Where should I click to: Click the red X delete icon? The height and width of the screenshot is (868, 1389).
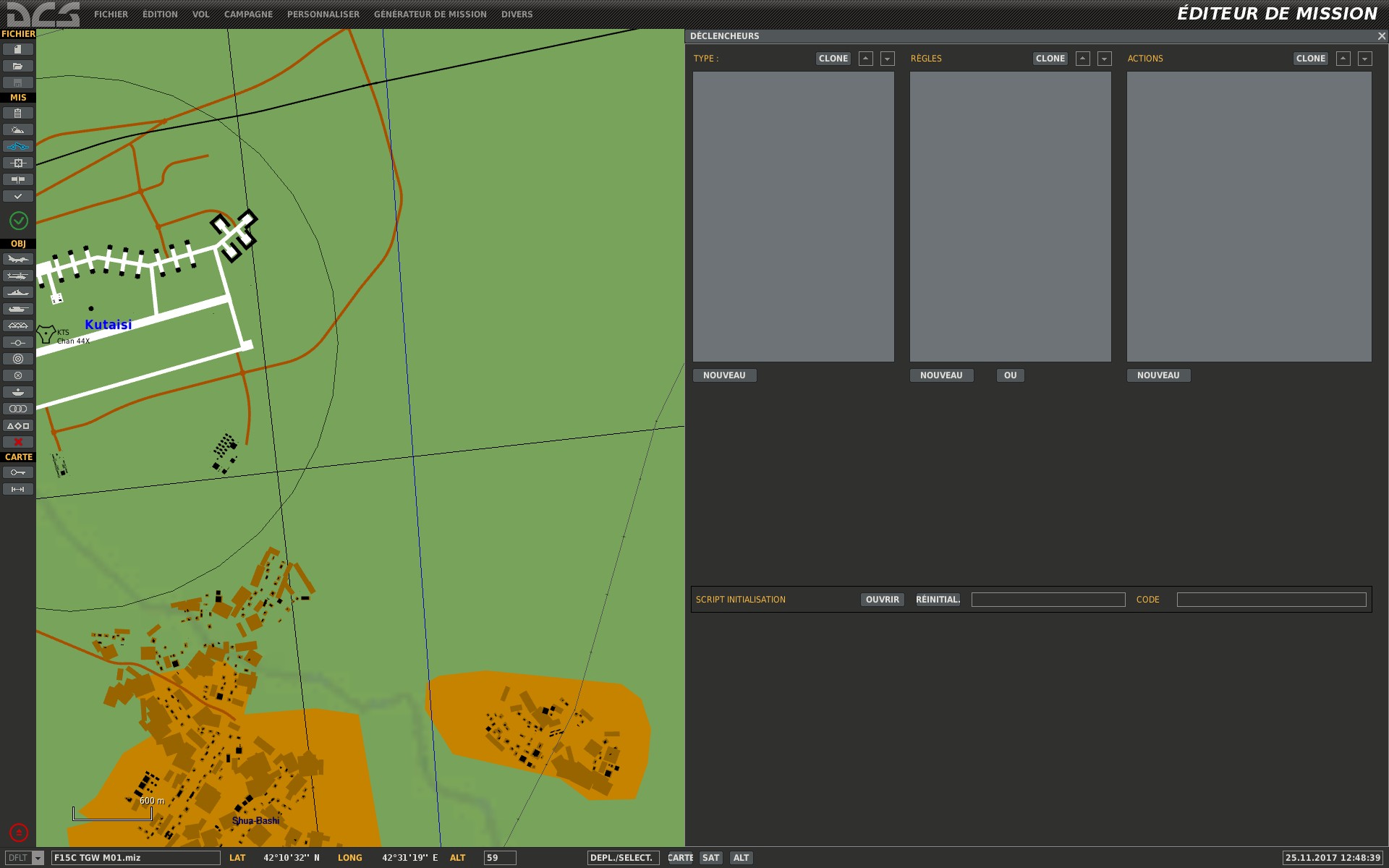18,442
